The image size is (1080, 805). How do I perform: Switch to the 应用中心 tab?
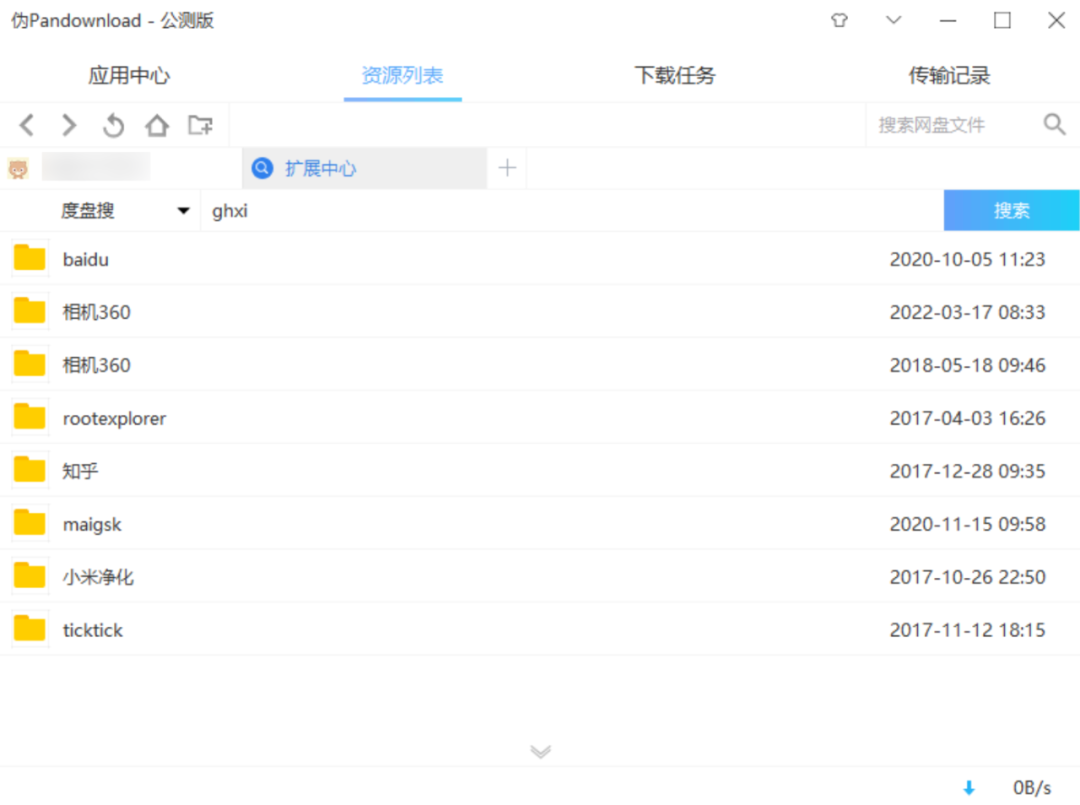(129, 75)
